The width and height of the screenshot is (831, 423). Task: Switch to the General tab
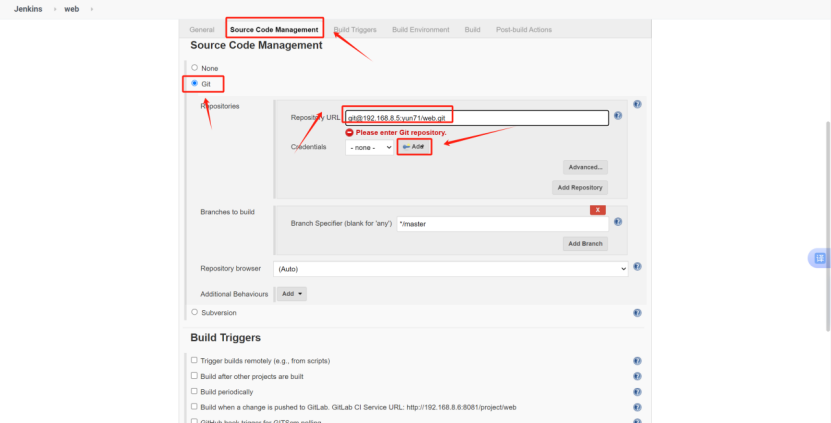(202, 30)
